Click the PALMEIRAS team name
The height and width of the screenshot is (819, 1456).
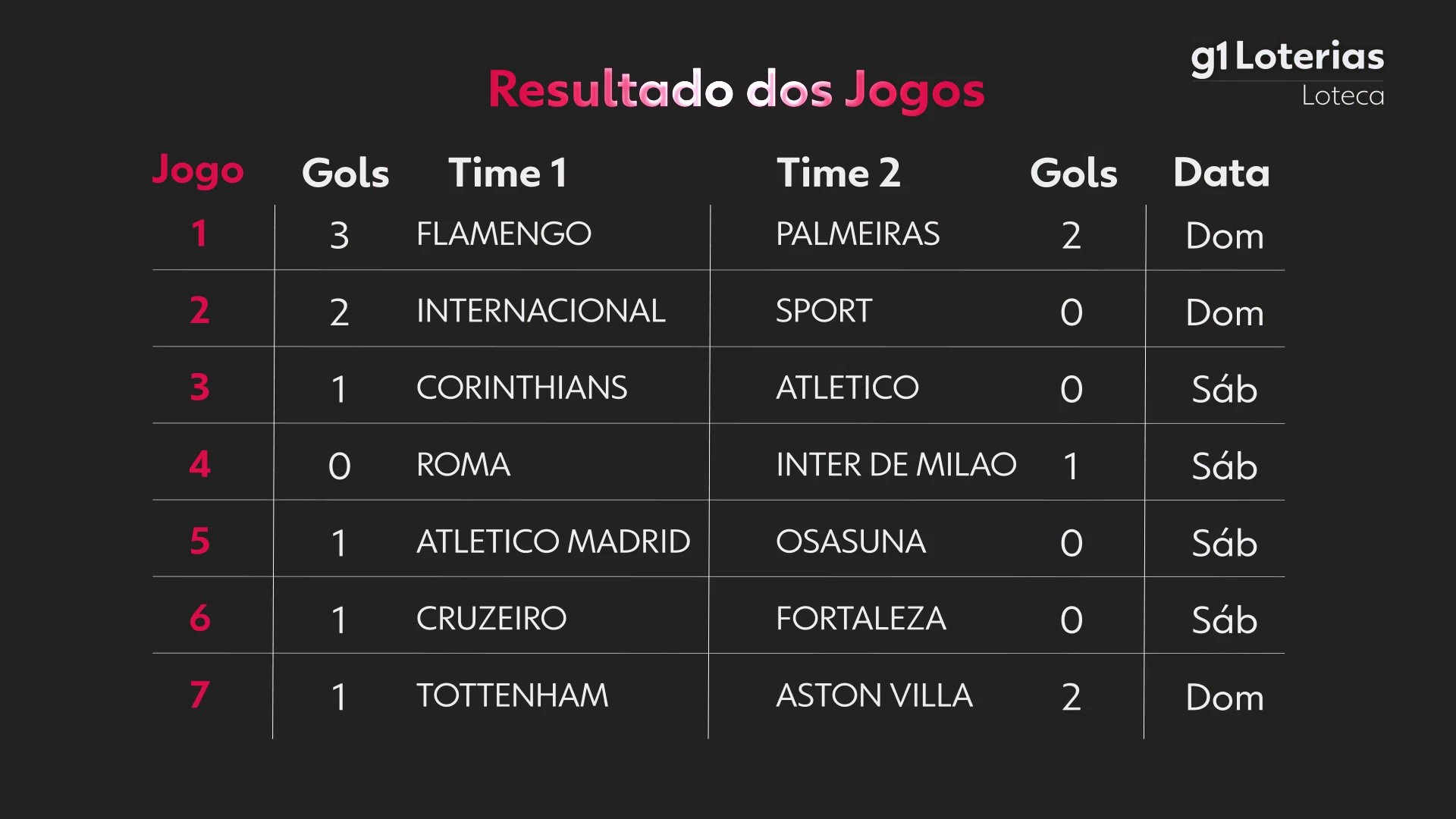[858, 234]
